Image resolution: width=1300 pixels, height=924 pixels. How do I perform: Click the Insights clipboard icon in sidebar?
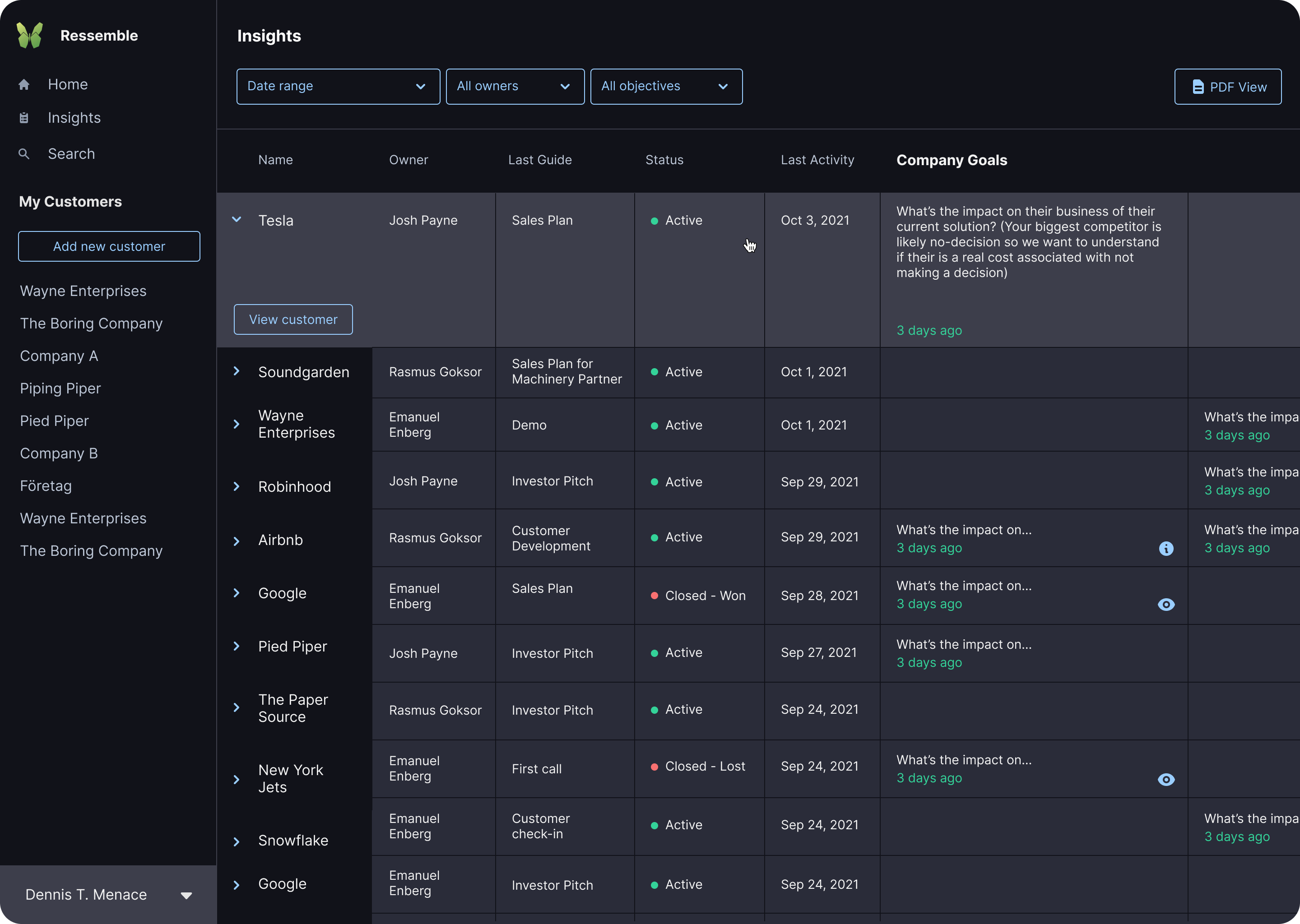(x=24, y=118)
